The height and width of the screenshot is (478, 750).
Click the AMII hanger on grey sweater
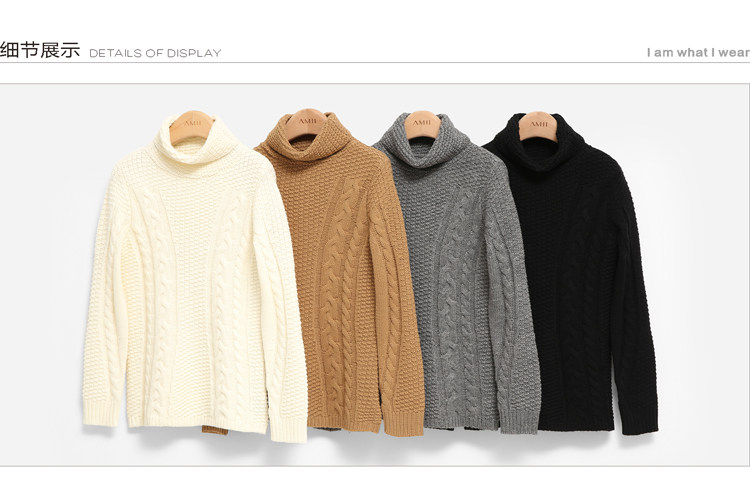(422, 124)
